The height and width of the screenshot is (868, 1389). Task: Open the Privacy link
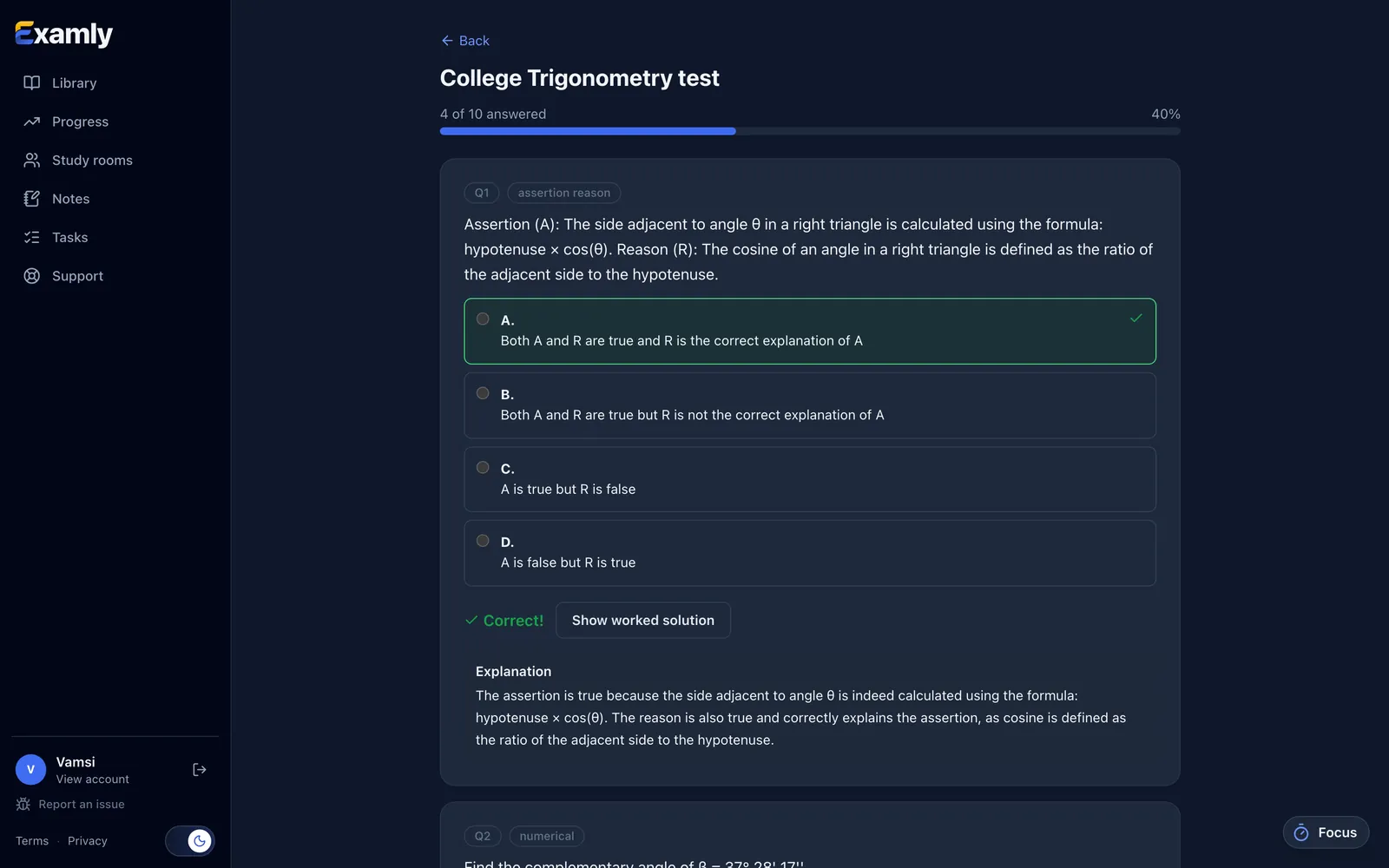(x=88, y=841)
